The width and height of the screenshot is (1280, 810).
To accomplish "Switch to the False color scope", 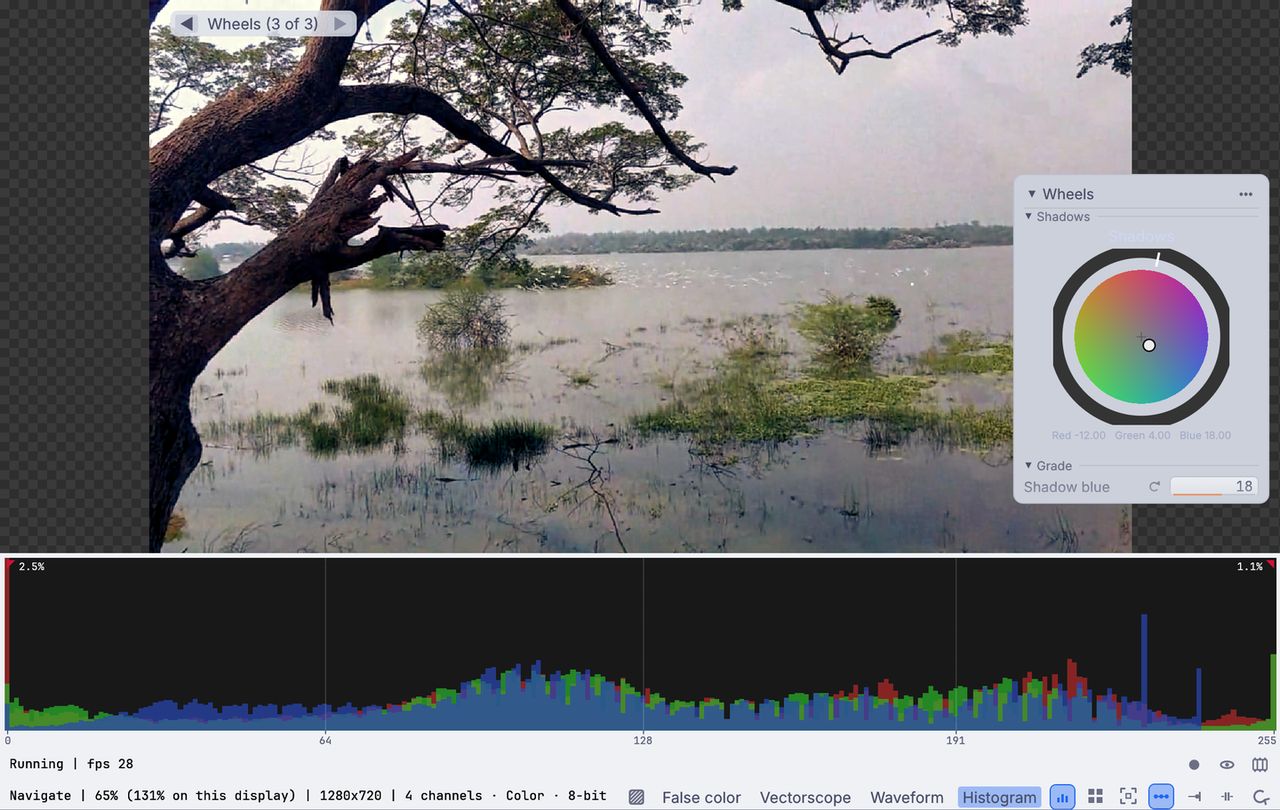I will click(x=701, y=797).
